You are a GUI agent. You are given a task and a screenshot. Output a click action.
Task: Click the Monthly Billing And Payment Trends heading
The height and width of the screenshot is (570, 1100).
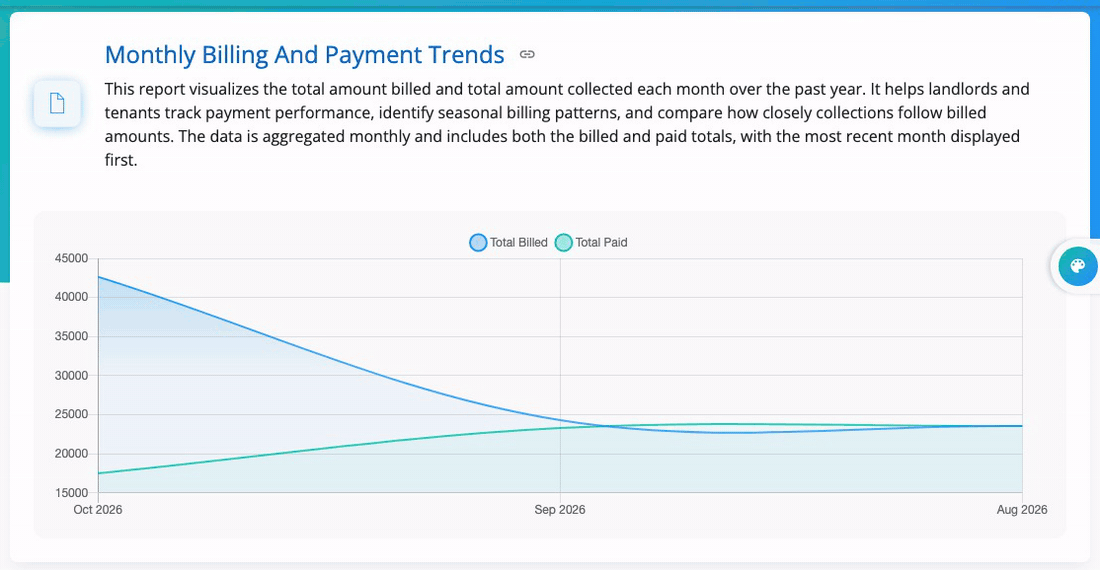(304, 55)
